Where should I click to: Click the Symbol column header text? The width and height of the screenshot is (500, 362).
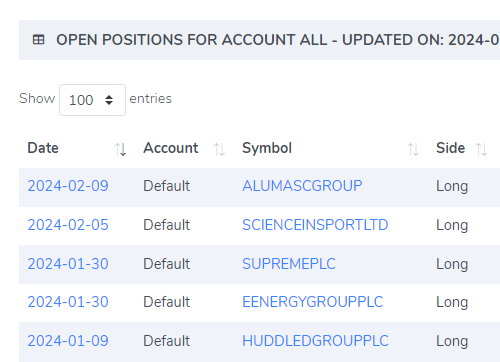267,148
